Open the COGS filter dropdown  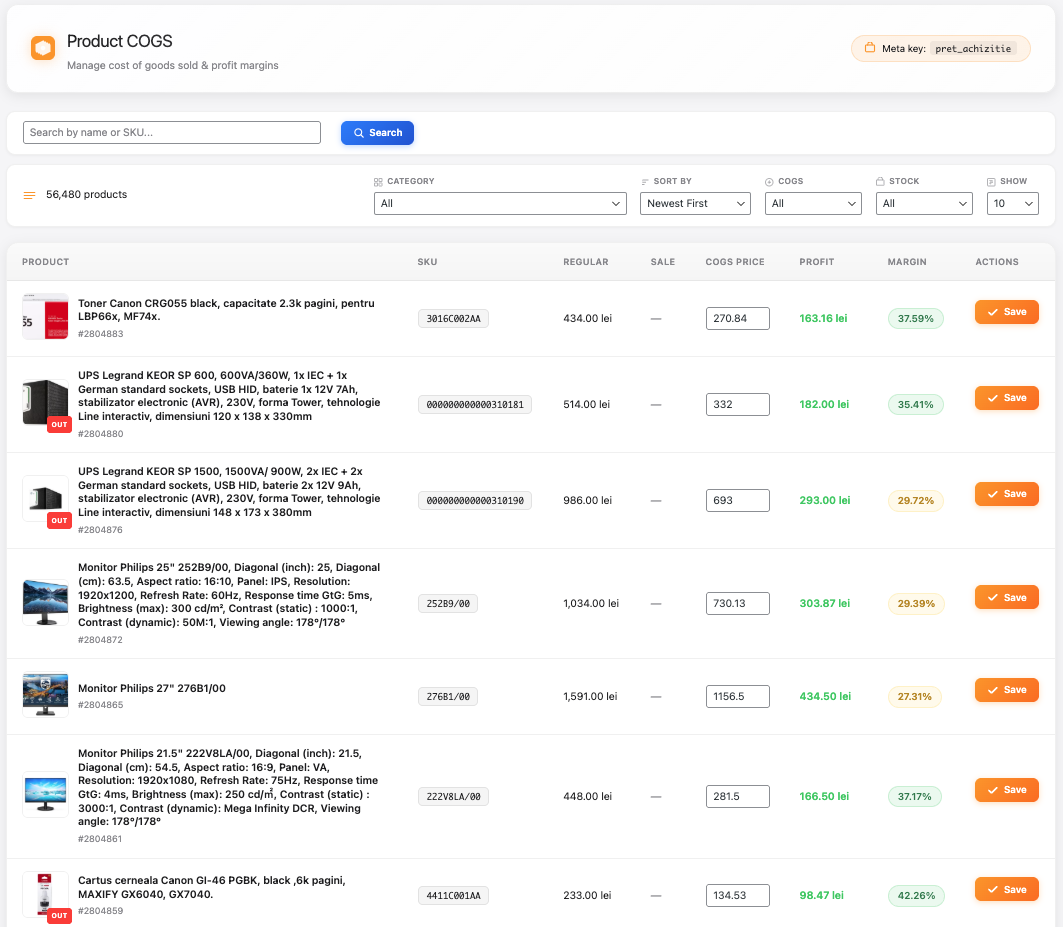[x=813, y=203]
